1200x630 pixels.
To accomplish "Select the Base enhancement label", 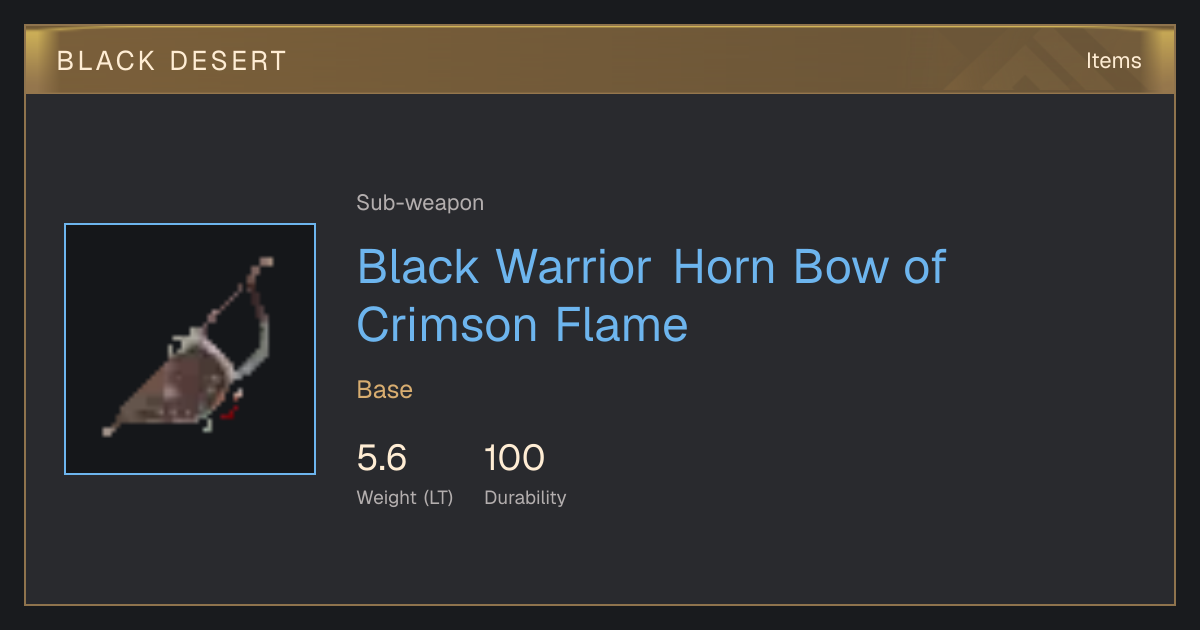I will (x=385, y=390).
